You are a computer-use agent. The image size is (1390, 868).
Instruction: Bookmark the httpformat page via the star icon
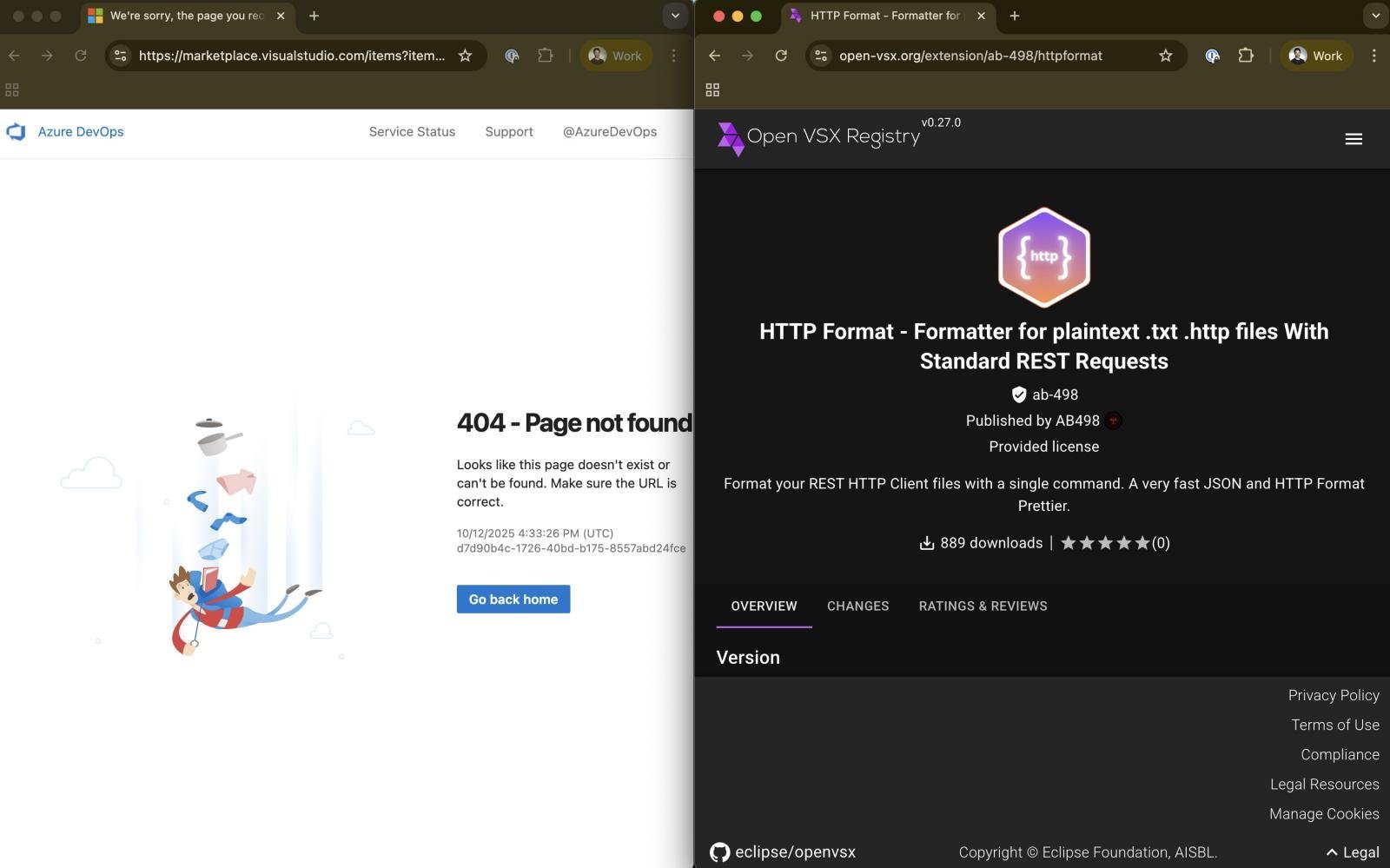(1165, 55)
